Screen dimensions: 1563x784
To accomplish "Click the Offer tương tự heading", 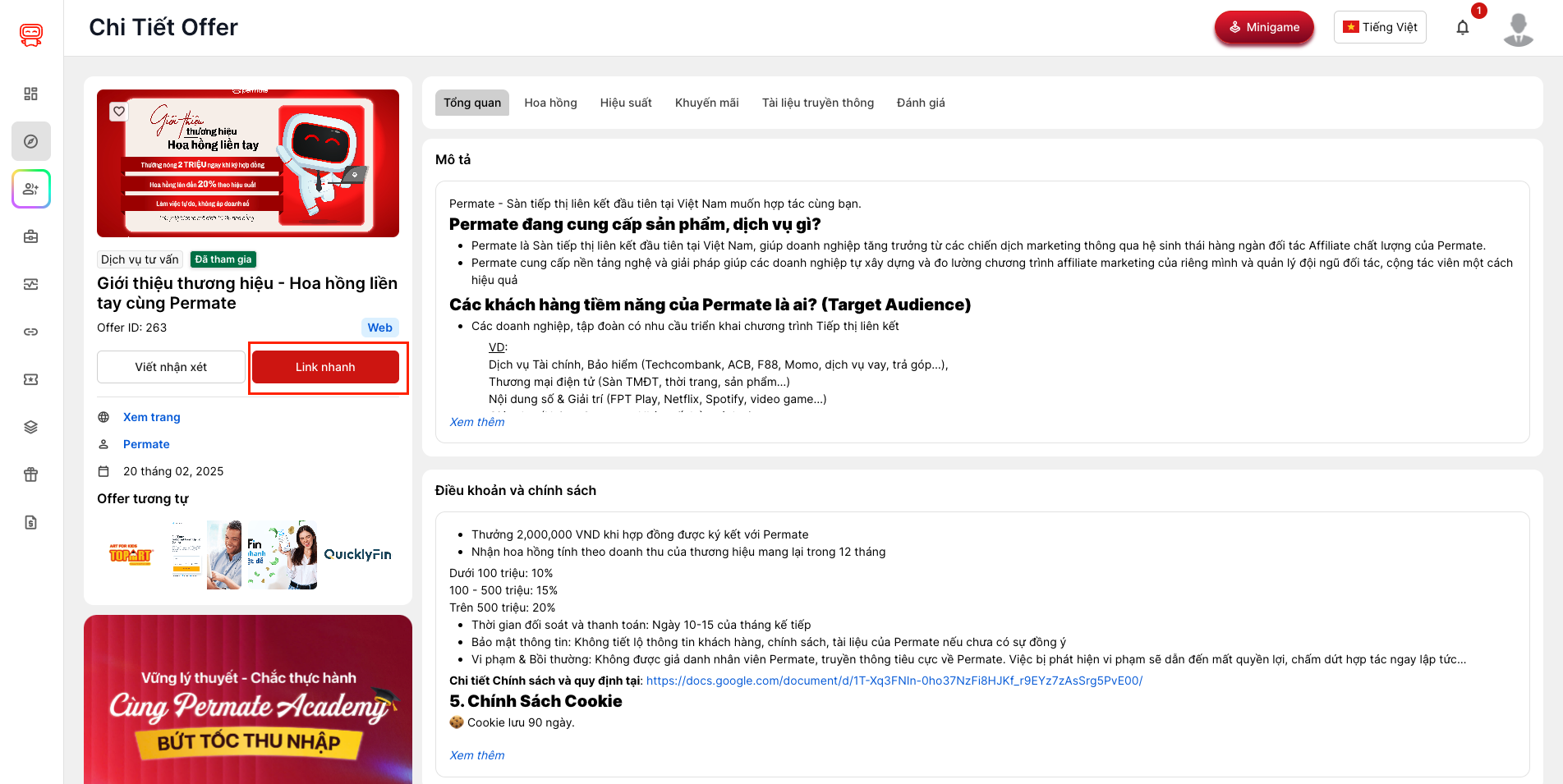I will point(143,498).
